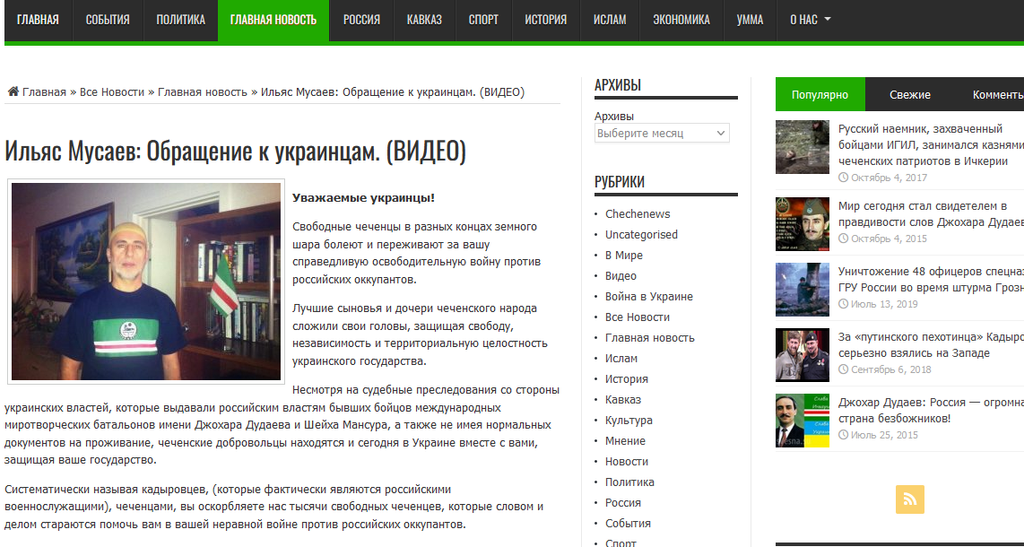Click thumbnail for Мир сегодня article
1024x547 pixels.
(802, 224)
